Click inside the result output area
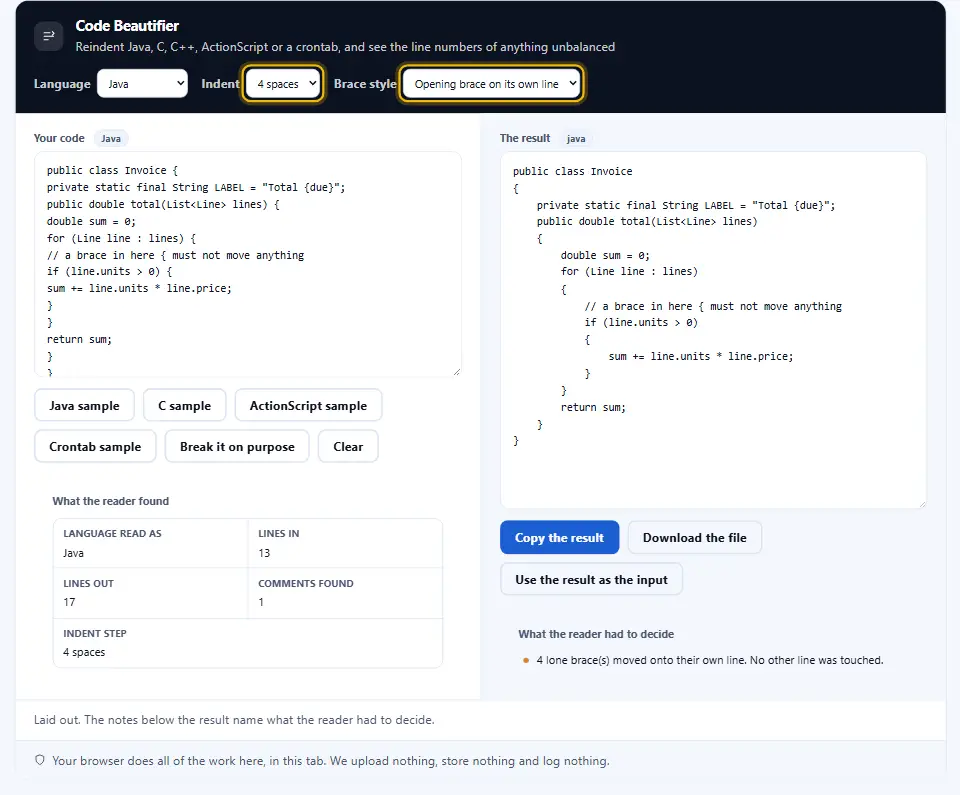960x795 pixels. coord(713,330)
